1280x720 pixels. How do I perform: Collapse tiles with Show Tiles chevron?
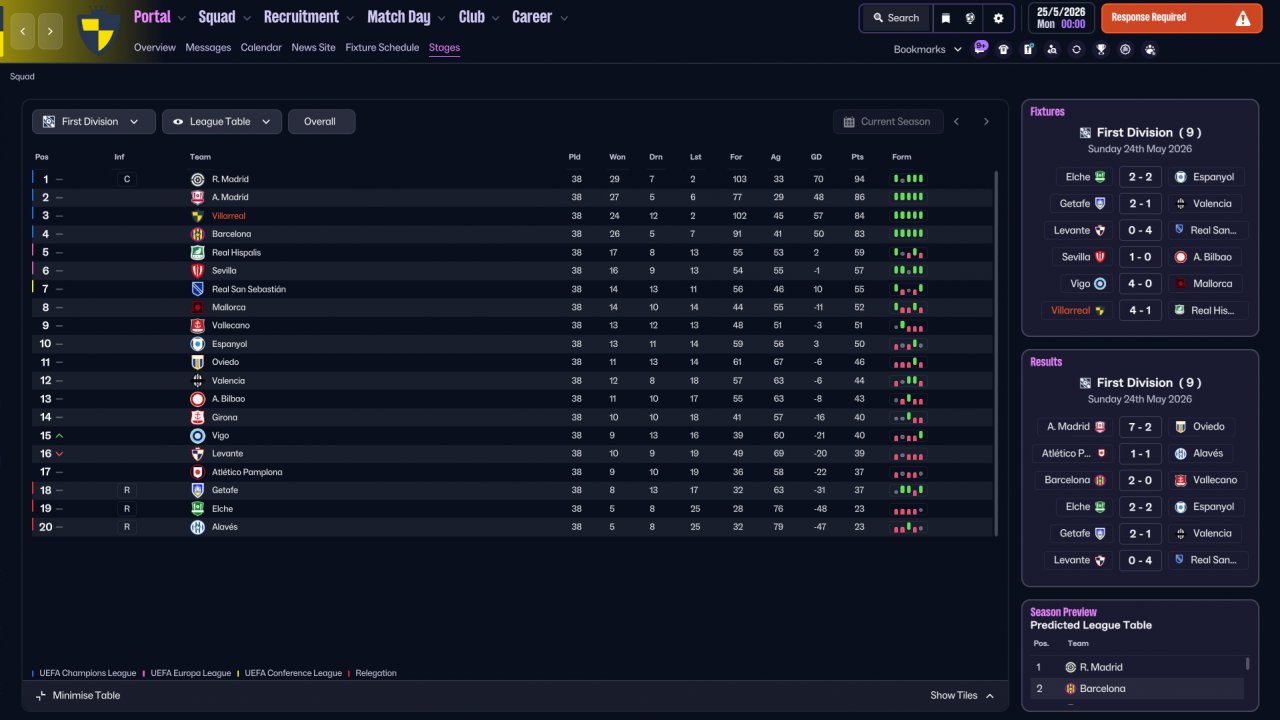(990, 696)
